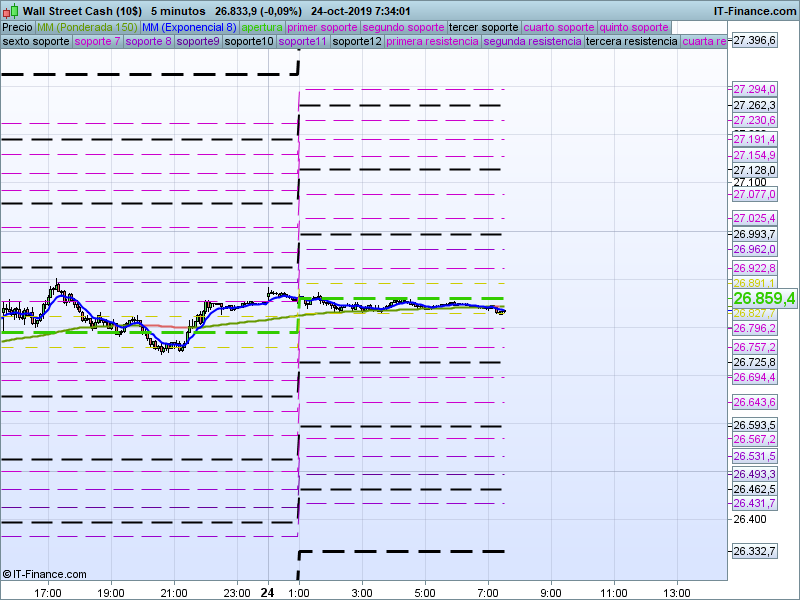
Task: Click the IT-Finance.com link at top right
Action: coord(754,10)
